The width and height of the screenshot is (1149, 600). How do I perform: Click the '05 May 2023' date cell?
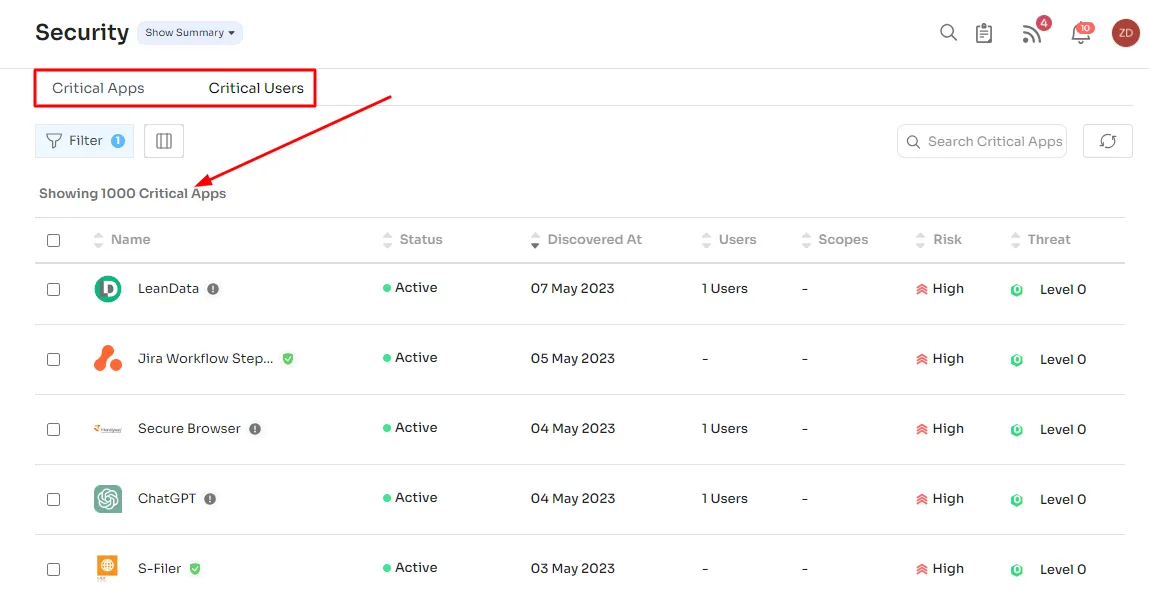point(572,358)
